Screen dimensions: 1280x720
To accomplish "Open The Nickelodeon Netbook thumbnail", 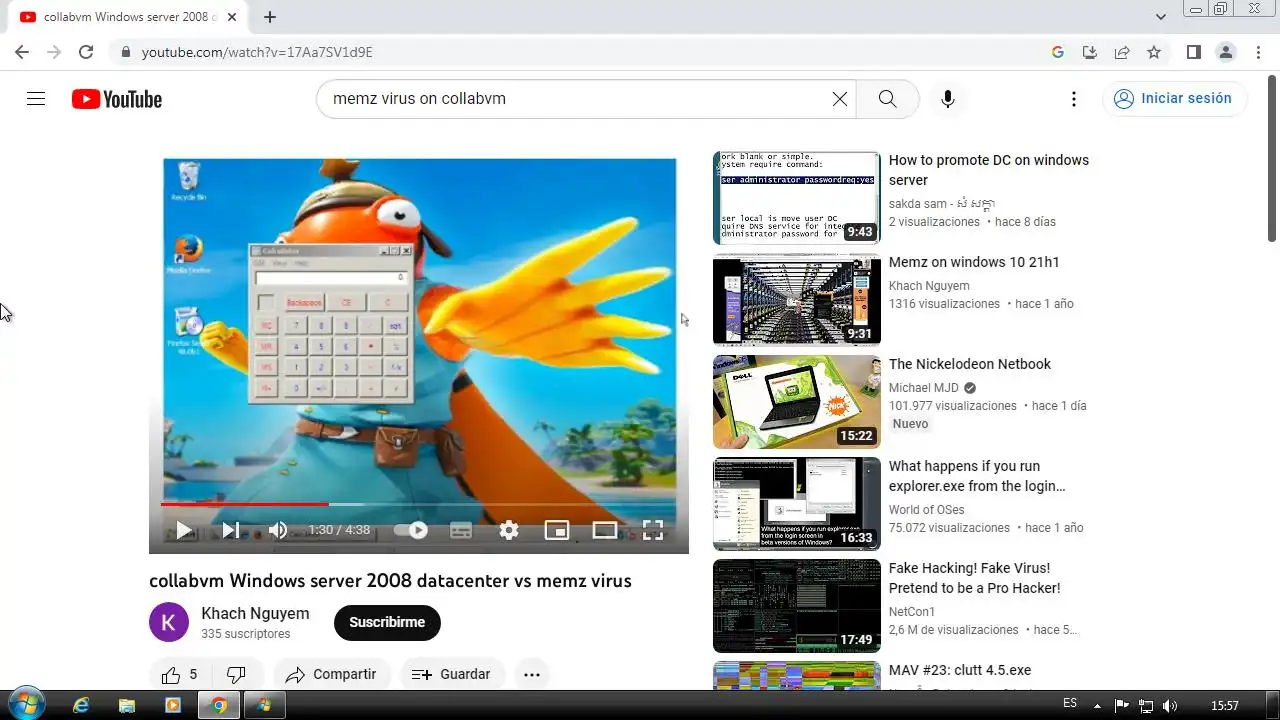I will coord(797,402).
